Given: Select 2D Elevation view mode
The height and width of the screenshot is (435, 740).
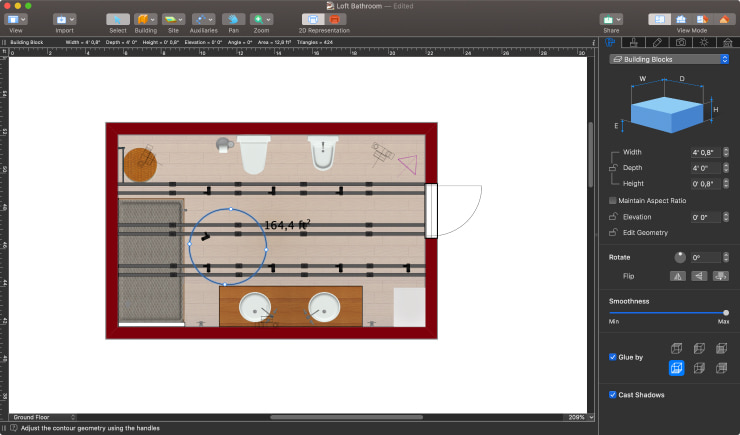Looking at the screenshot, I should [681, 19].
